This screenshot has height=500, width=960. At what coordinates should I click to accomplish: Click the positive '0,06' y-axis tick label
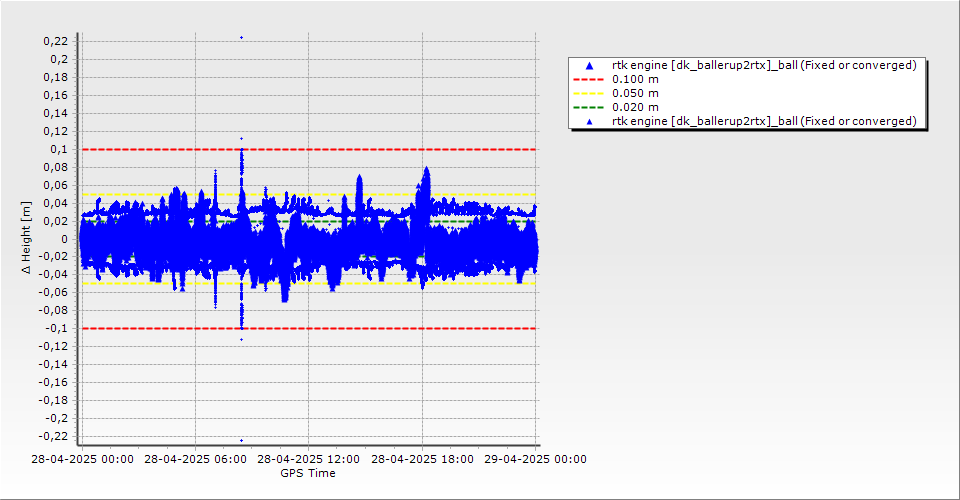(x=56, y=185)
